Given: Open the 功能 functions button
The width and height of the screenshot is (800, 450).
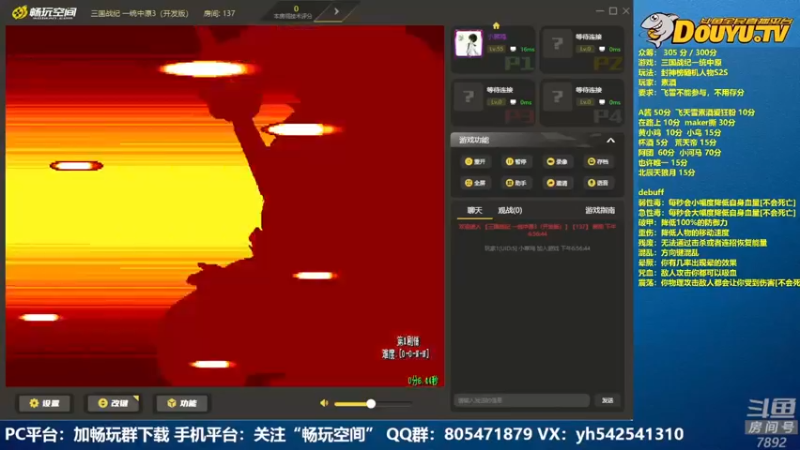Looking at the screenshot, I should (x=182, y=403).
